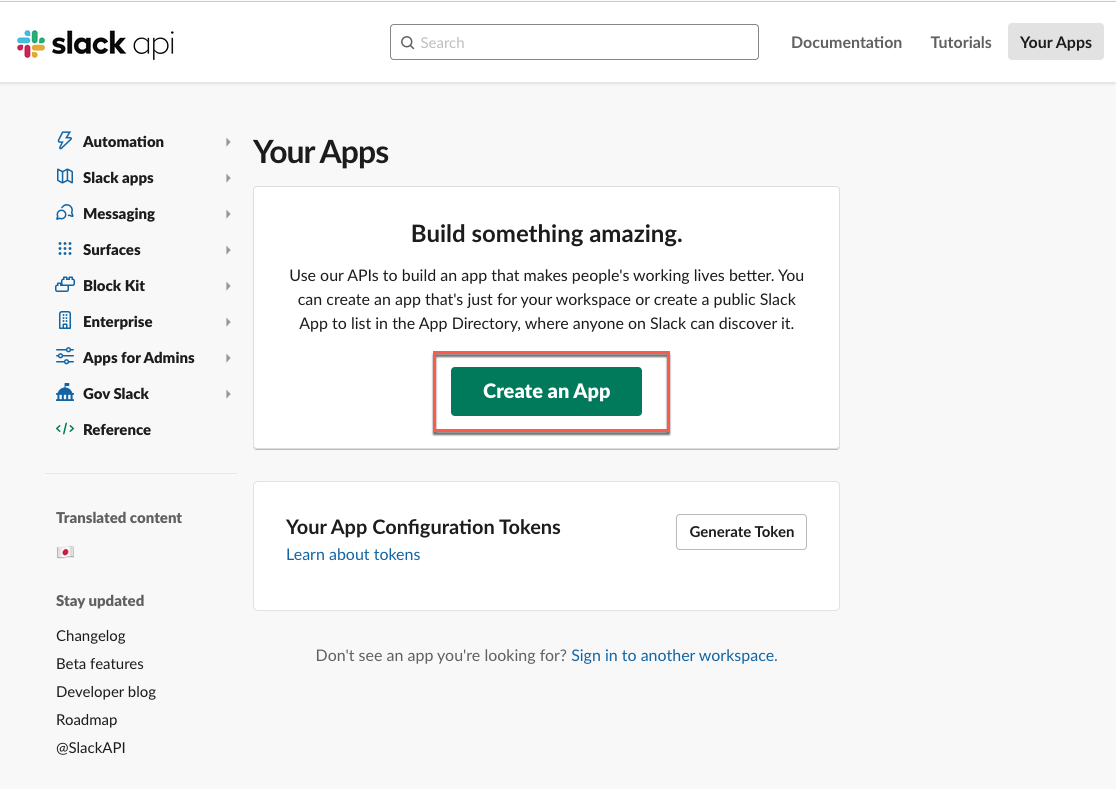The image size is (1116, 789).
Task: Open the Enterprise sidebar menu
Action: 117,322
